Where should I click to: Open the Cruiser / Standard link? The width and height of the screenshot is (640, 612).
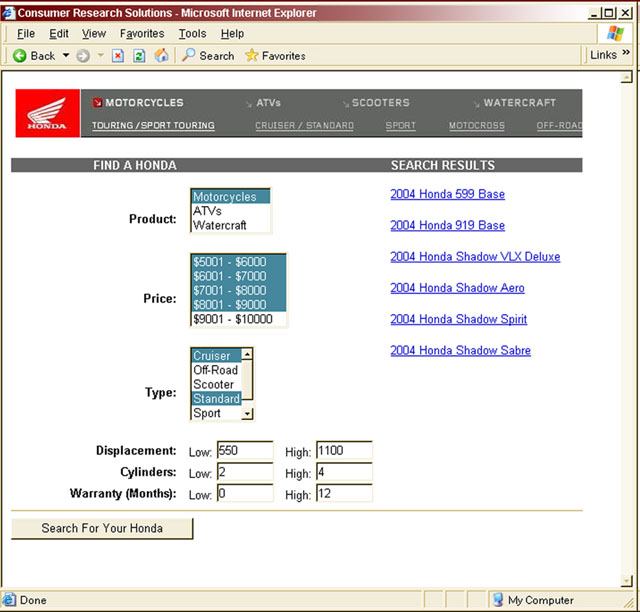click(x=304, y=125)
